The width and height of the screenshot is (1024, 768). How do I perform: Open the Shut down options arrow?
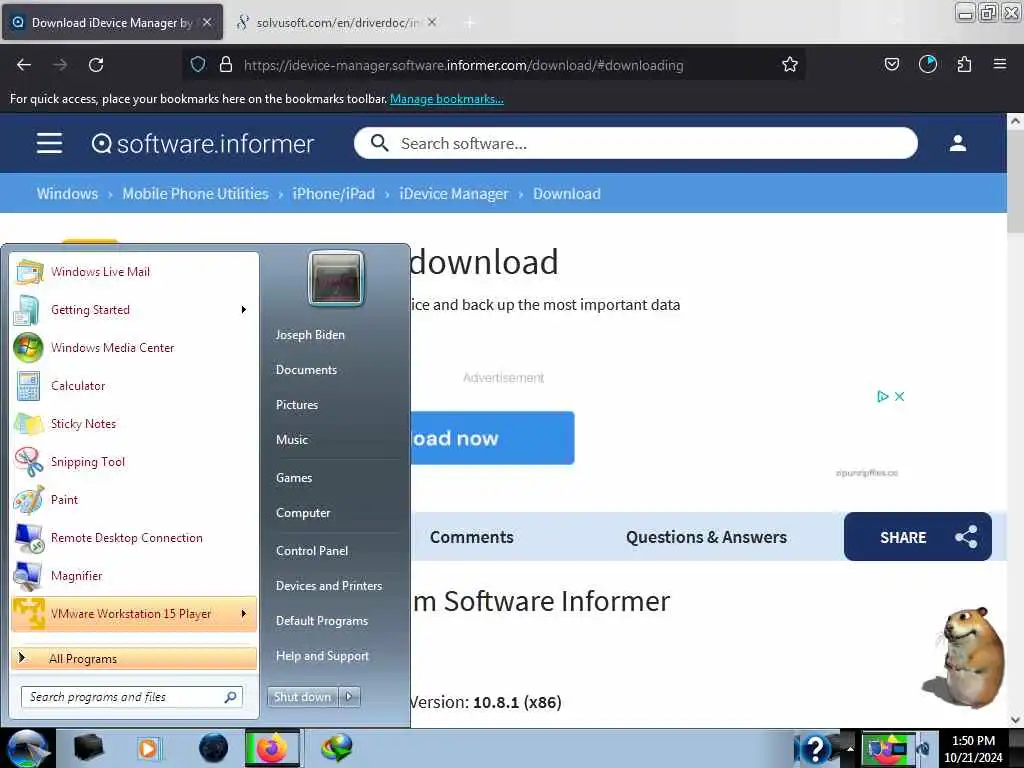click(349, 697)
